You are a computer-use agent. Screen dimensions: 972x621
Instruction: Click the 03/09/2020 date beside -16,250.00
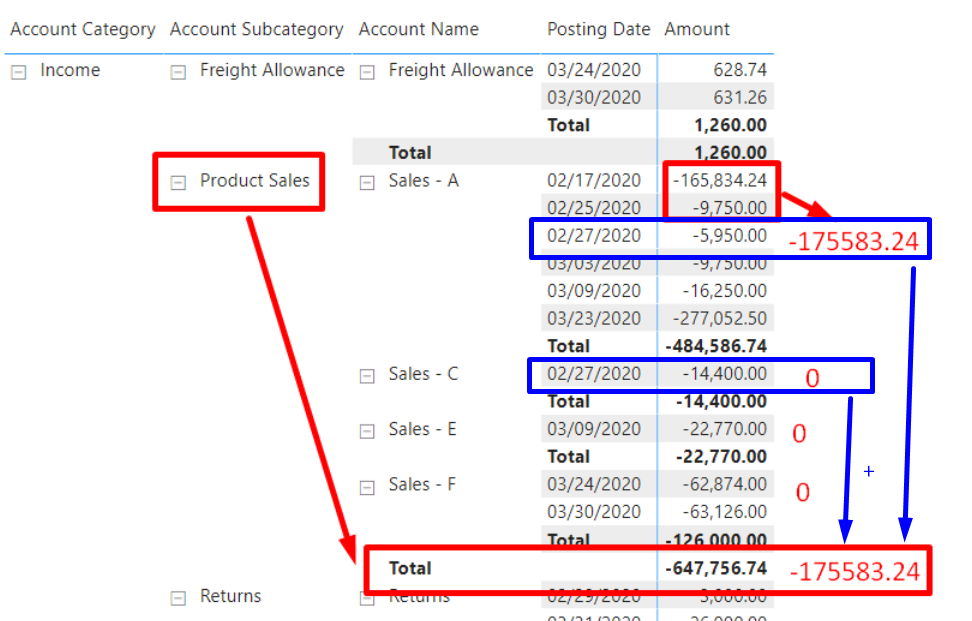594,291
